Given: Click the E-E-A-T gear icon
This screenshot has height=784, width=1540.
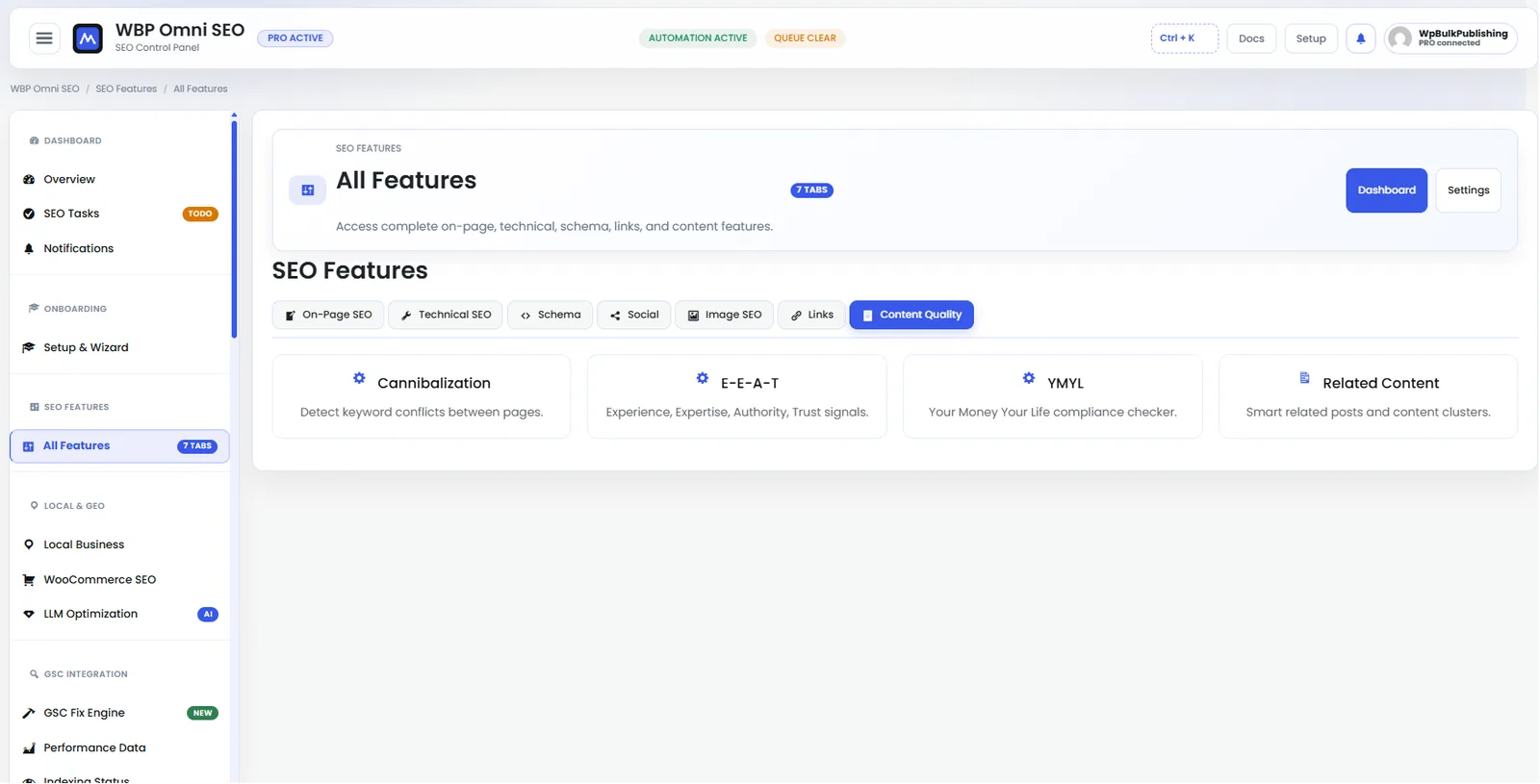Looking at the screenshot, I should pos(703,378).
